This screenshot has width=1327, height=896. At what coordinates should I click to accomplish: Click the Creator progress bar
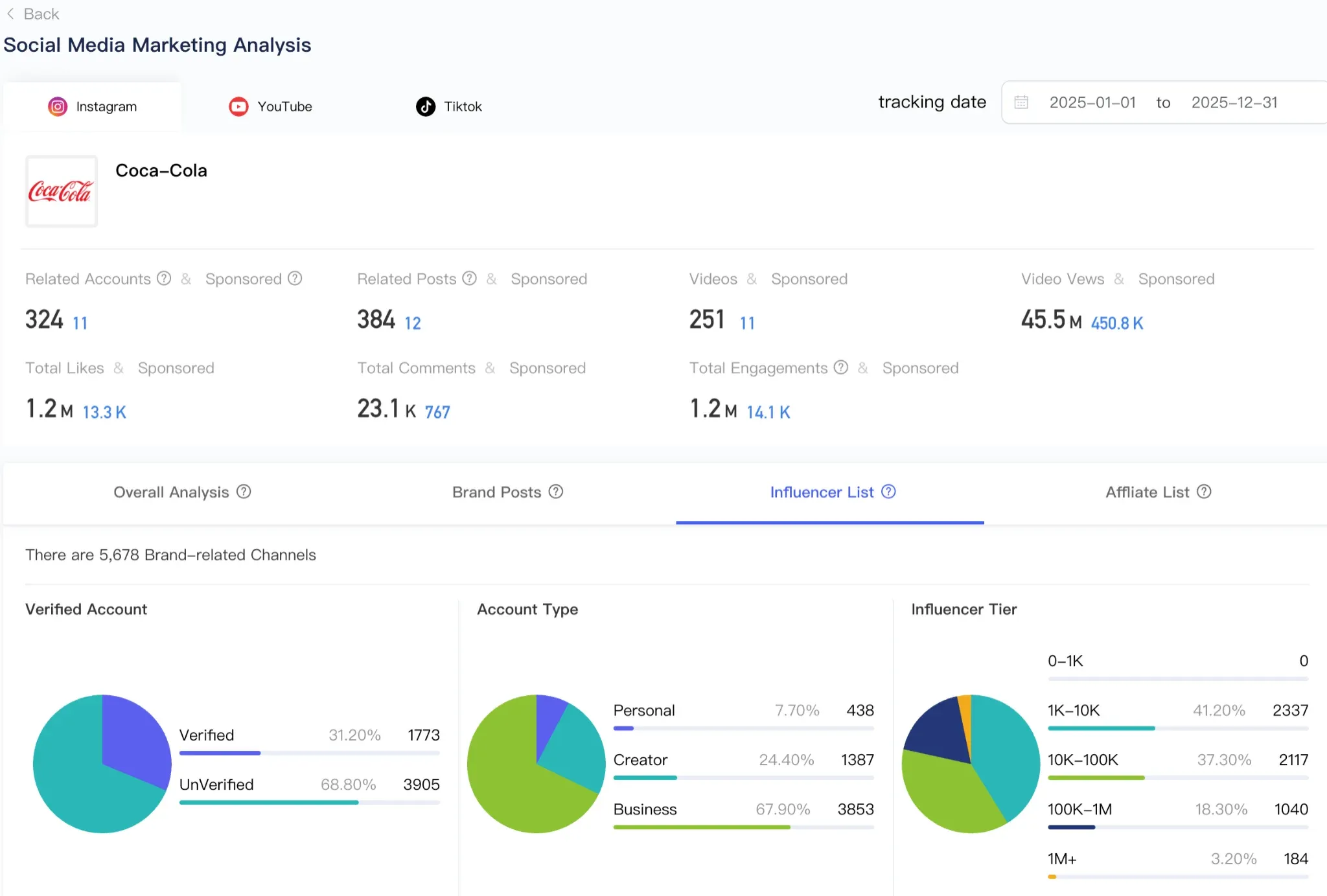[x=744, y=777]
